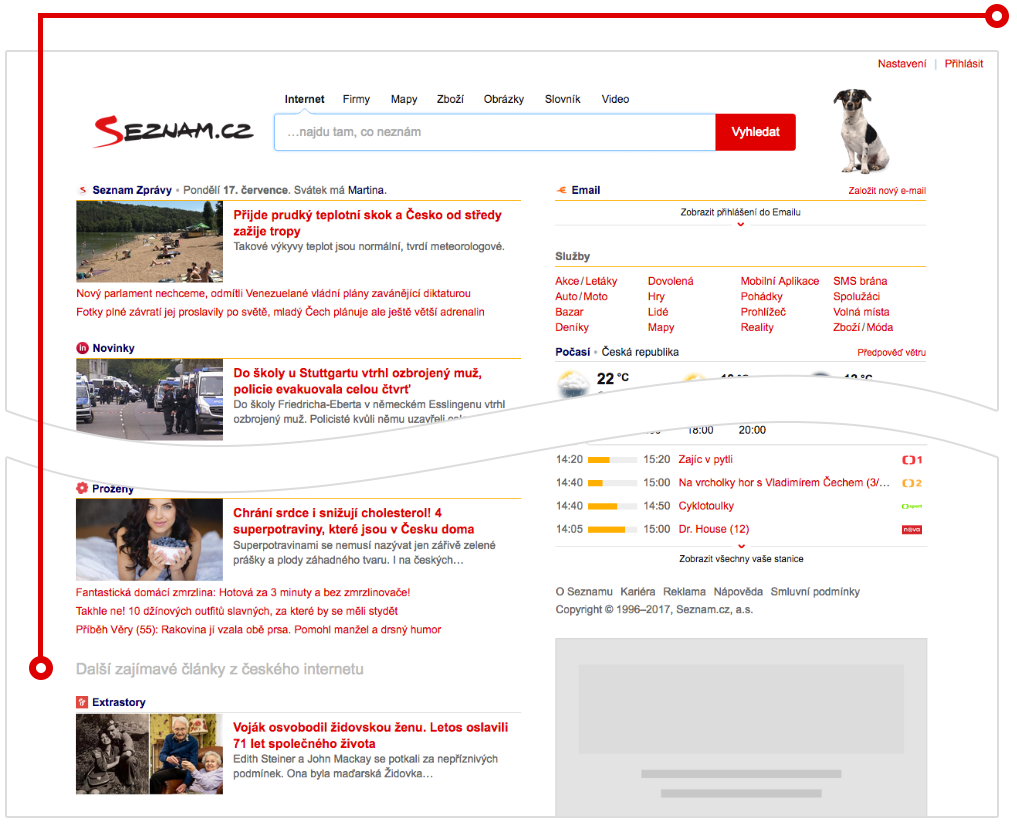Image resolution: width=1017 pixels, height=830 pixels.
Task: Click the Seznam.cz logo
Action: click(173, 132)
